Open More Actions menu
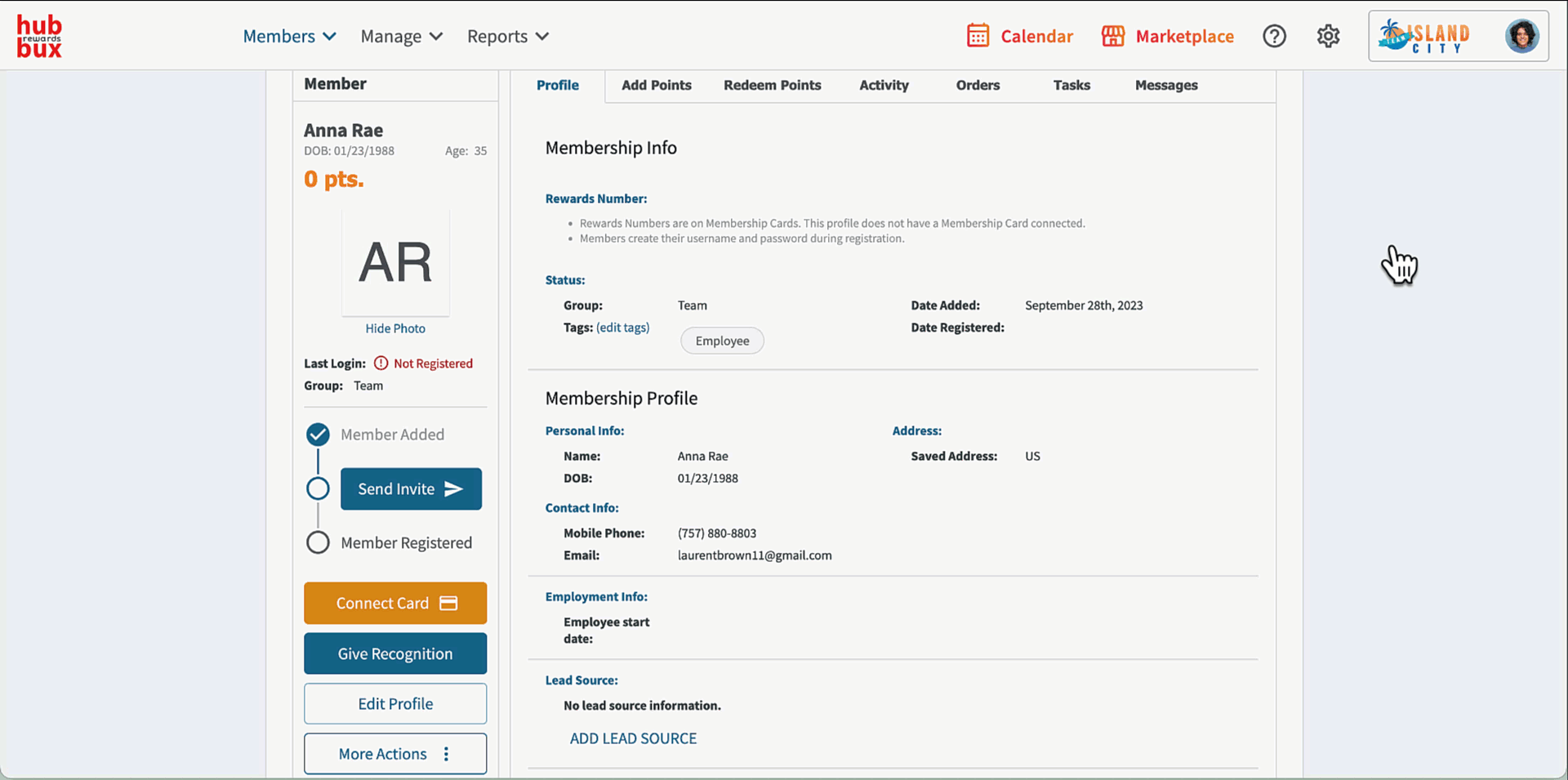Image resolution: width=1568 pixels, height=780 pixels. point(395,754)
